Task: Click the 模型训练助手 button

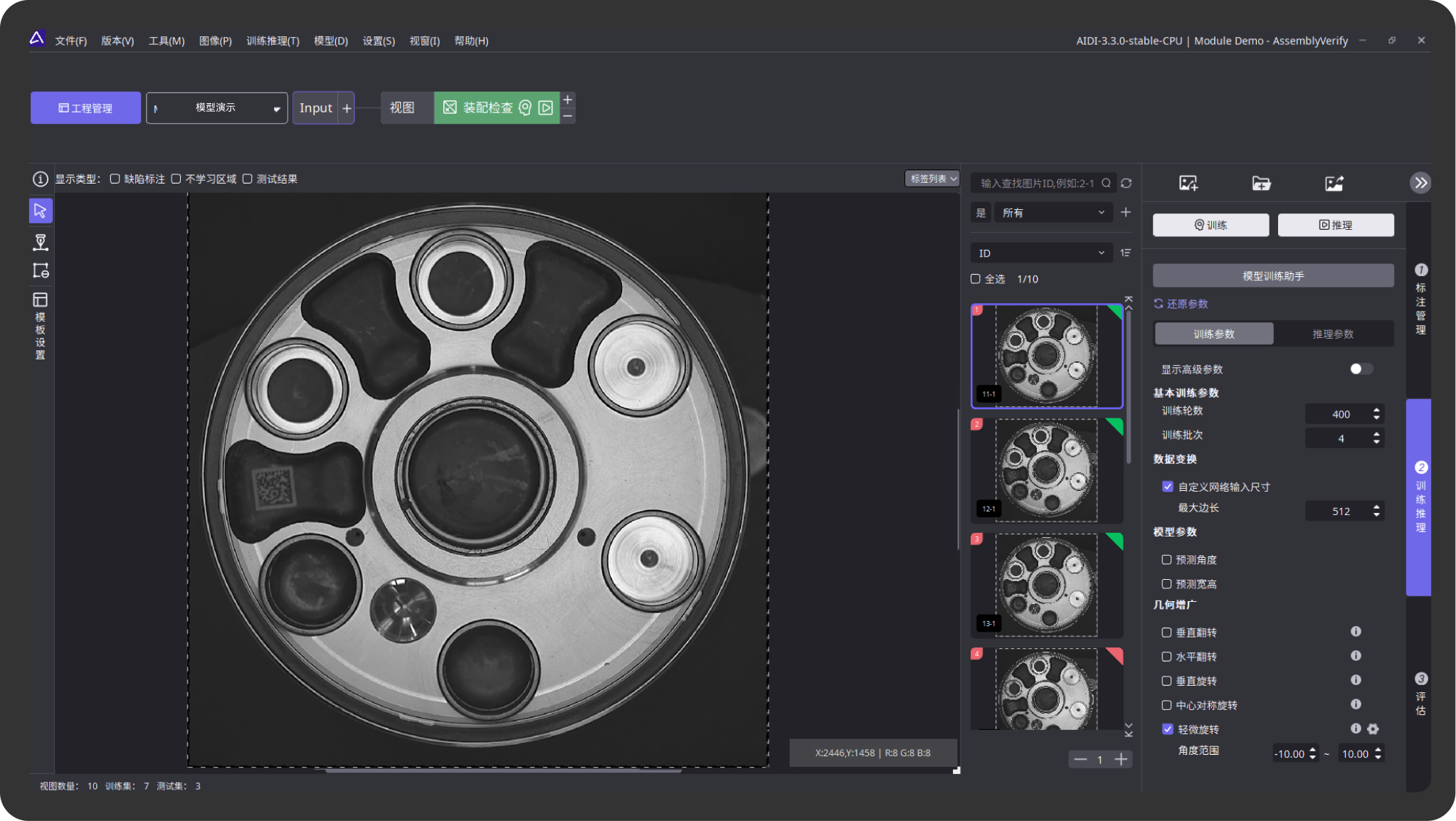Action: pos(1272,275)
